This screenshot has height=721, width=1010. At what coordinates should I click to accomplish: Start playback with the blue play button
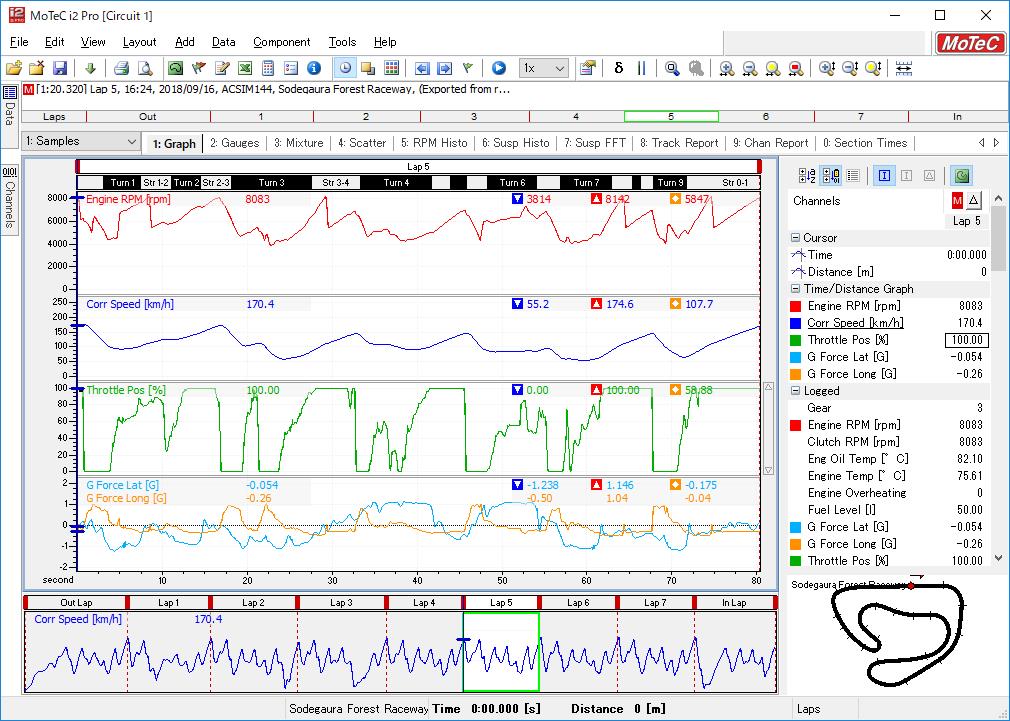[499, 68]
